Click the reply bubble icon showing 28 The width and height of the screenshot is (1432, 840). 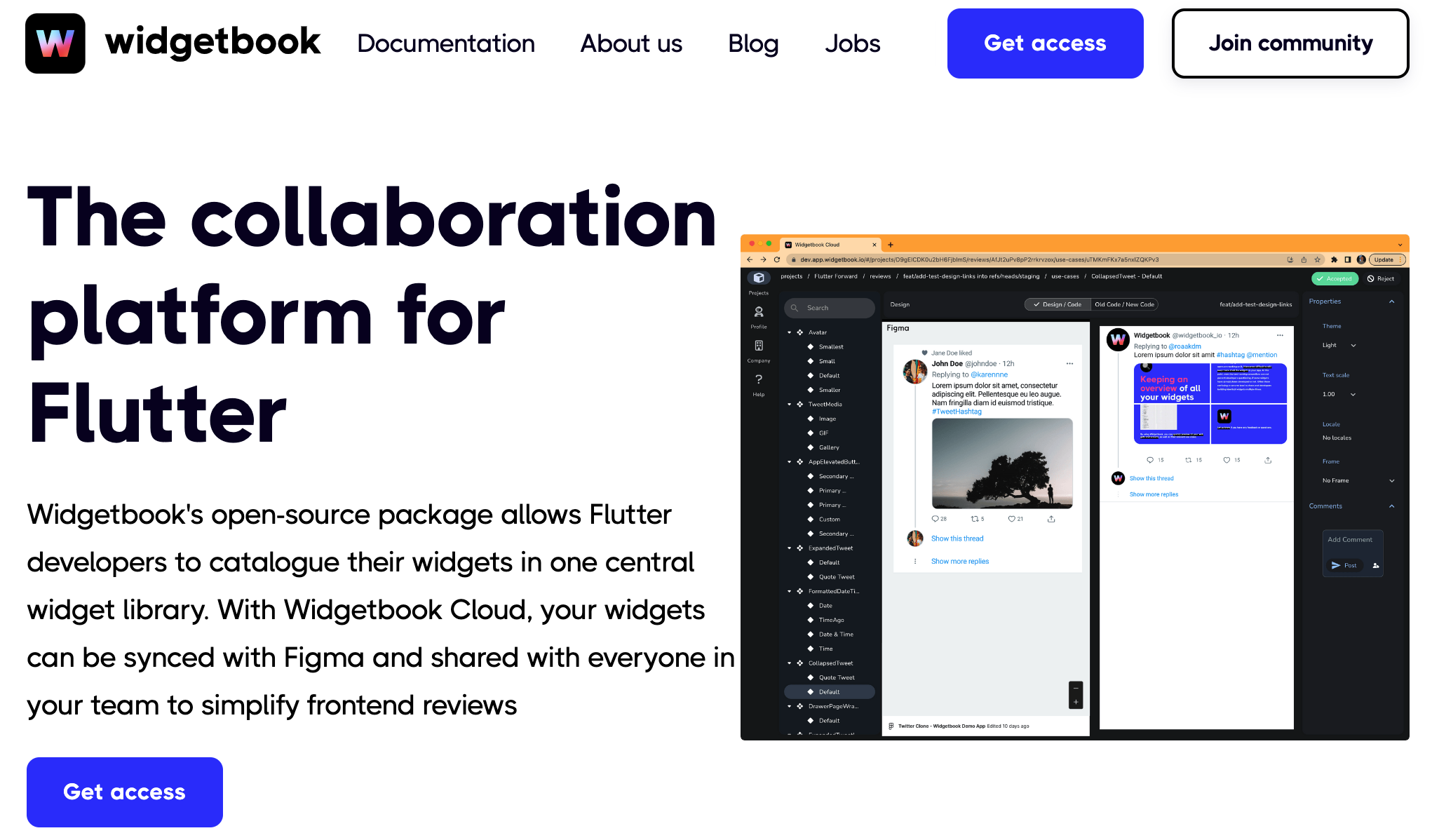pos(935,519)
